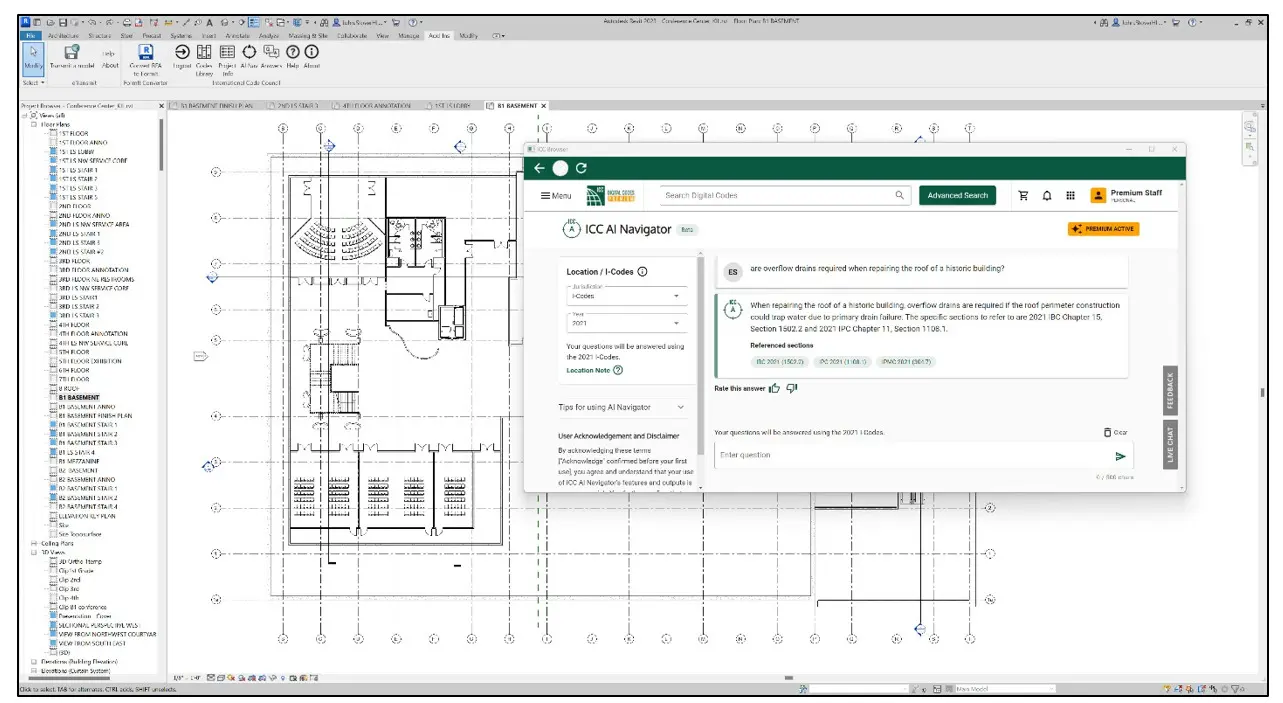Close the B1 BASEMENT view tab
Viewport: 1283px width, 703px height.
[x=544, y=106]
